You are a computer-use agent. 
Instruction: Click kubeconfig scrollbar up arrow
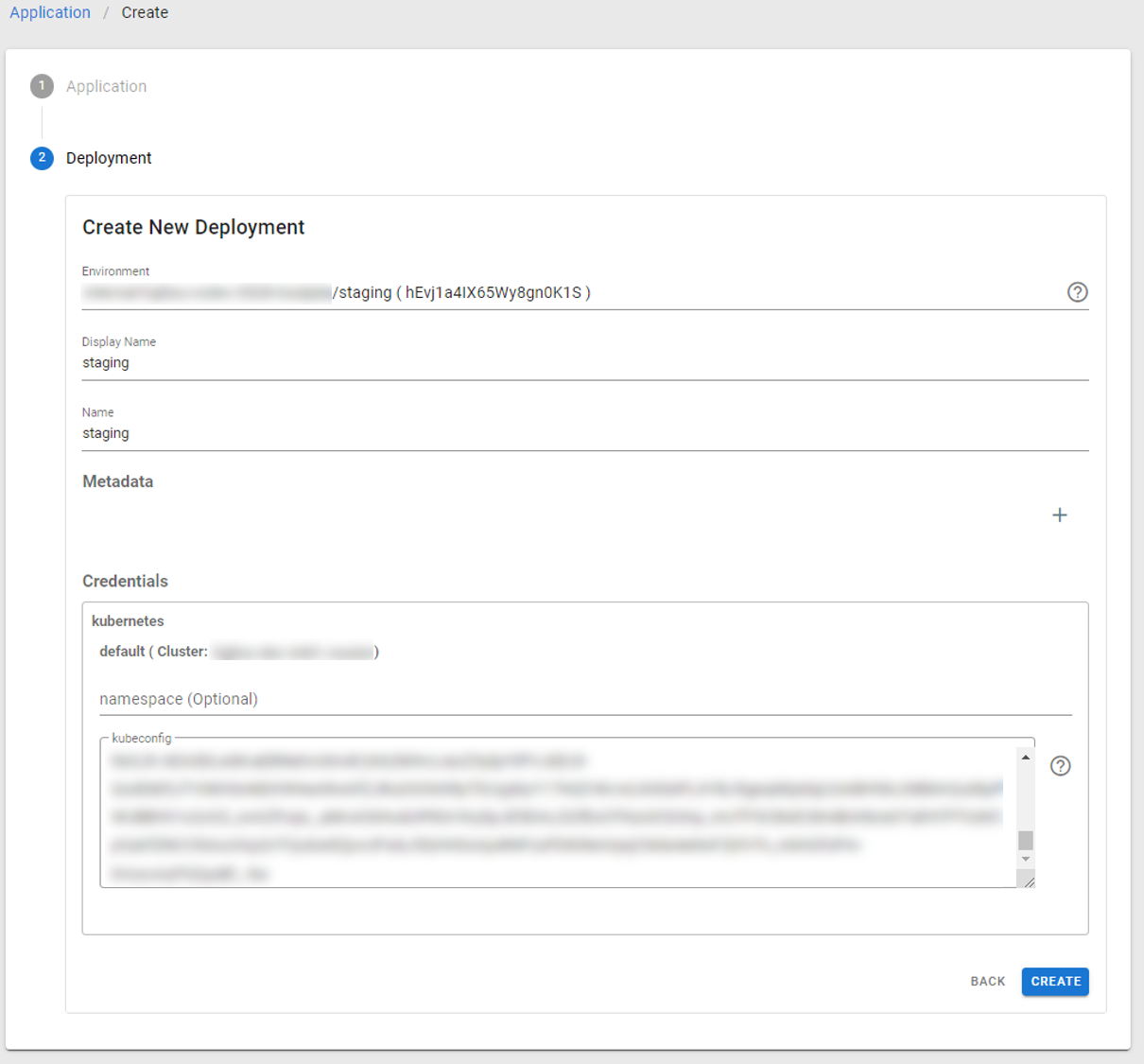1025,758
